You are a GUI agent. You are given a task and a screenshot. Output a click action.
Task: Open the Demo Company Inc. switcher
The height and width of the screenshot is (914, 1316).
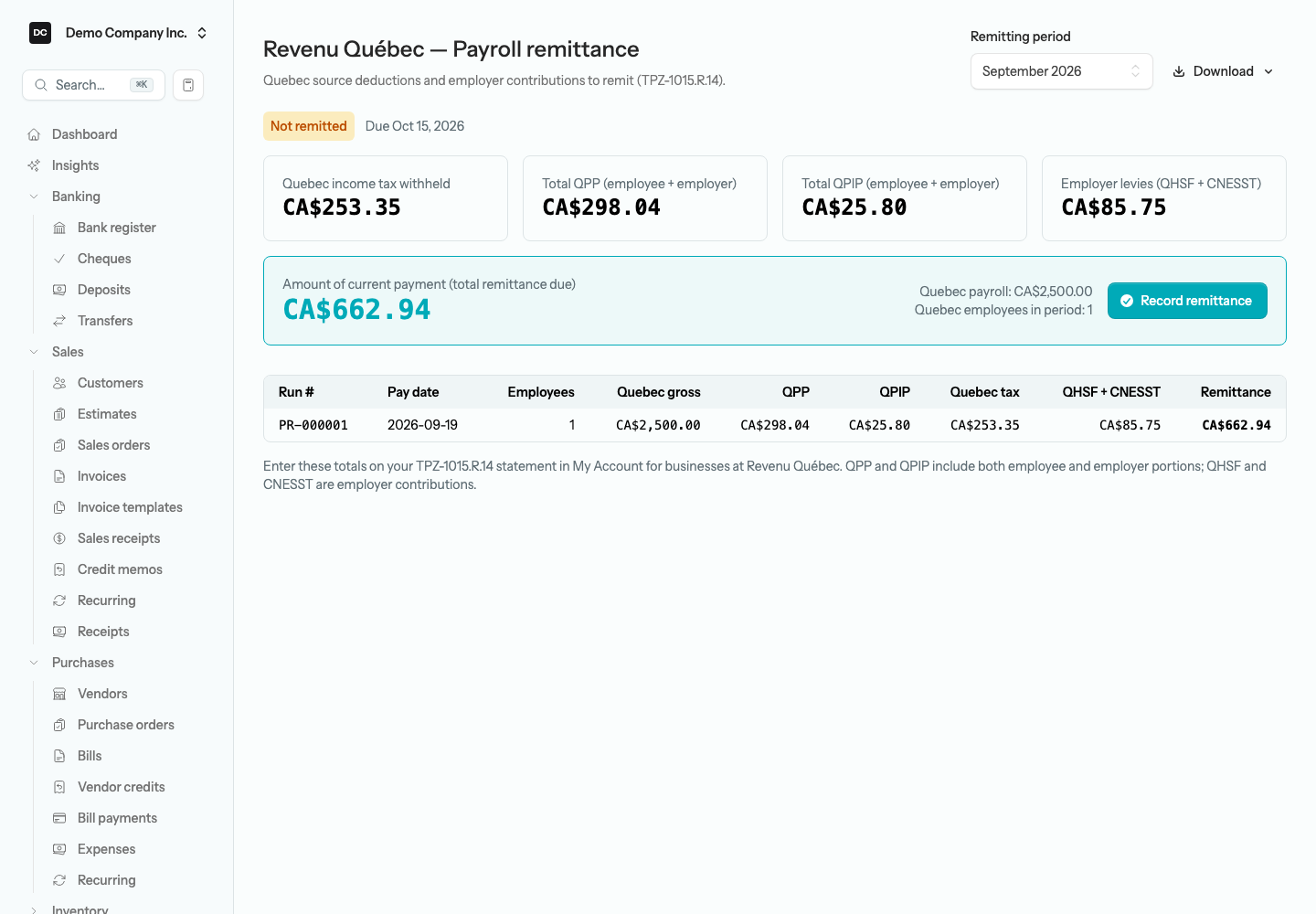click(118, 33)
